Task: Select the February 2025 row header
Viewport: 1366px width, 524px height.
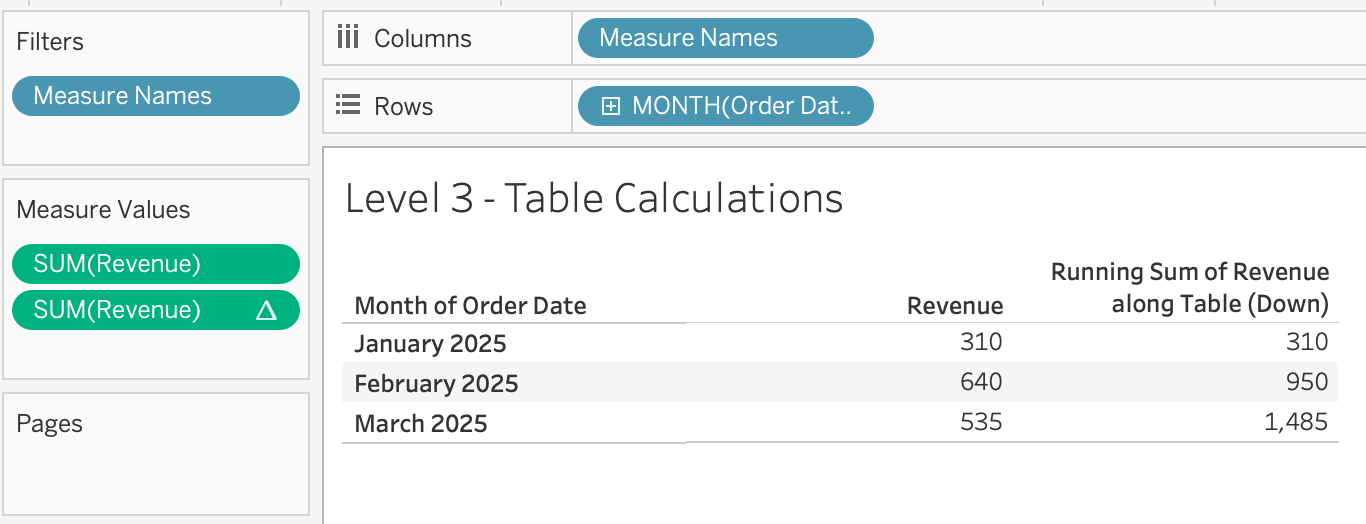Action: point(437,383)
